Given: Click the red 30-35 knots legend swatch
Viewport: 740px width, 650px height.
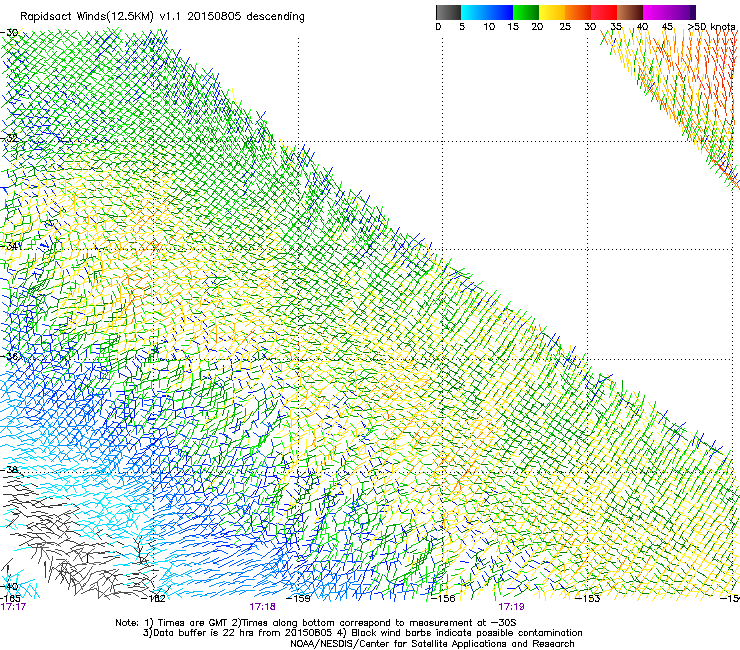Looking at the screenshot, I should point(604,12).
